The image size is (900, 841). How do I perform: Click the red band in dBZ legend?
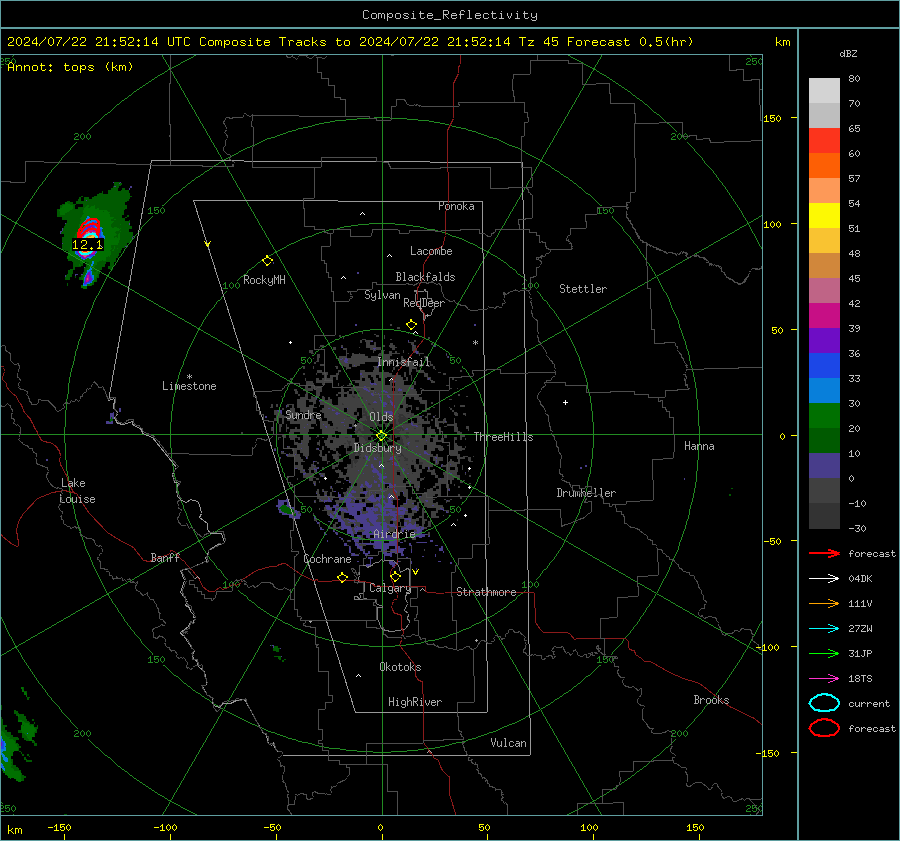click(824, 141)
